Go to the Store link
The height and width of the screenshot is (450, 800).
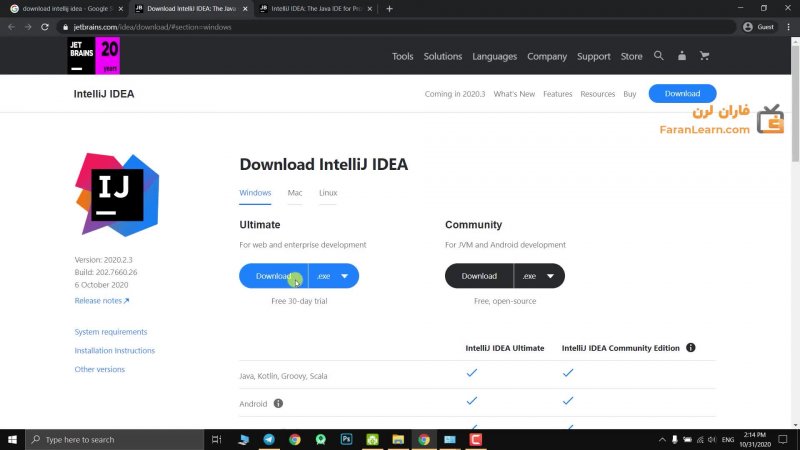pos(632,56)
